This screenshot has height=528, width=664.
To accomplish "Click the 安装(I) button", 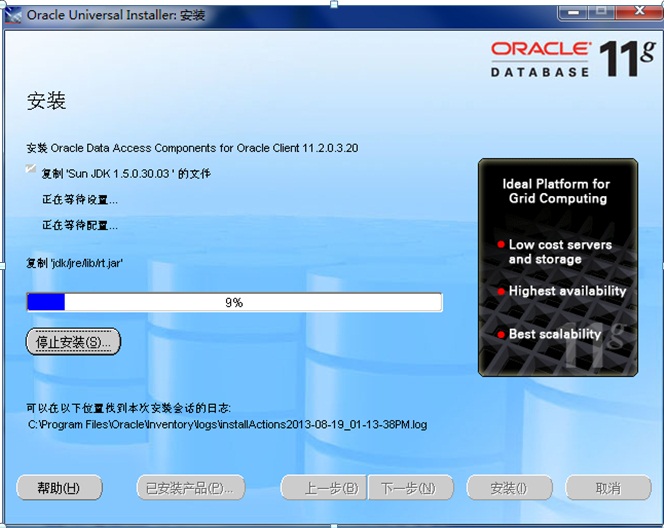I will pyautogui.click(x=509, y=488).
